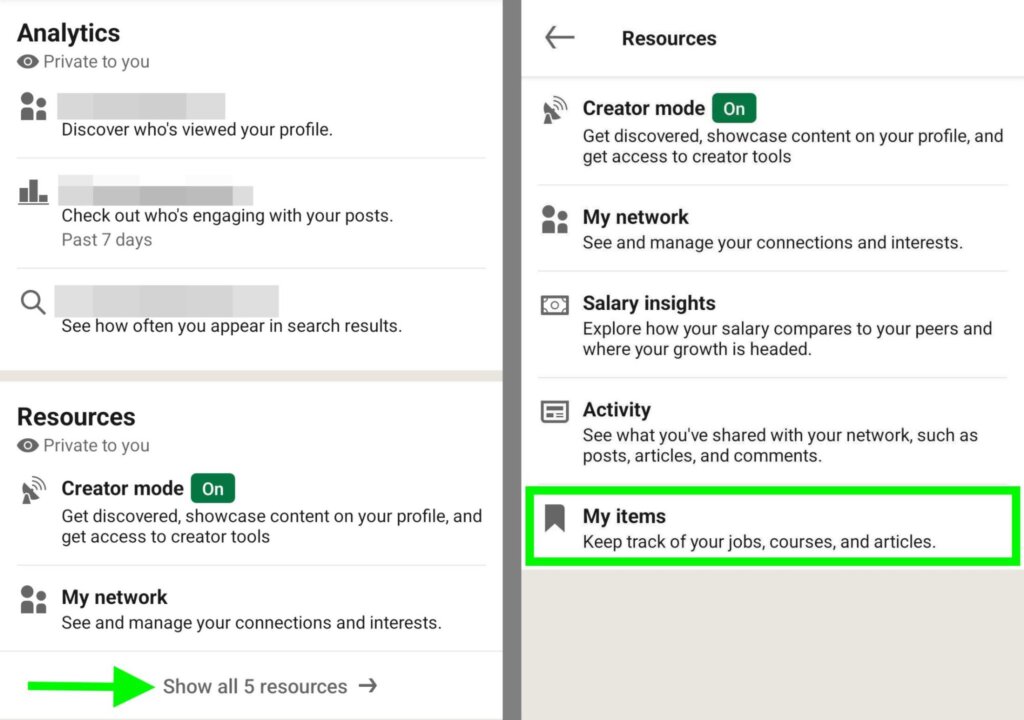This screenshot has height=720, width=1024.
Task: Toggle Creator mode off via the On badge
Action: (734, 108)
